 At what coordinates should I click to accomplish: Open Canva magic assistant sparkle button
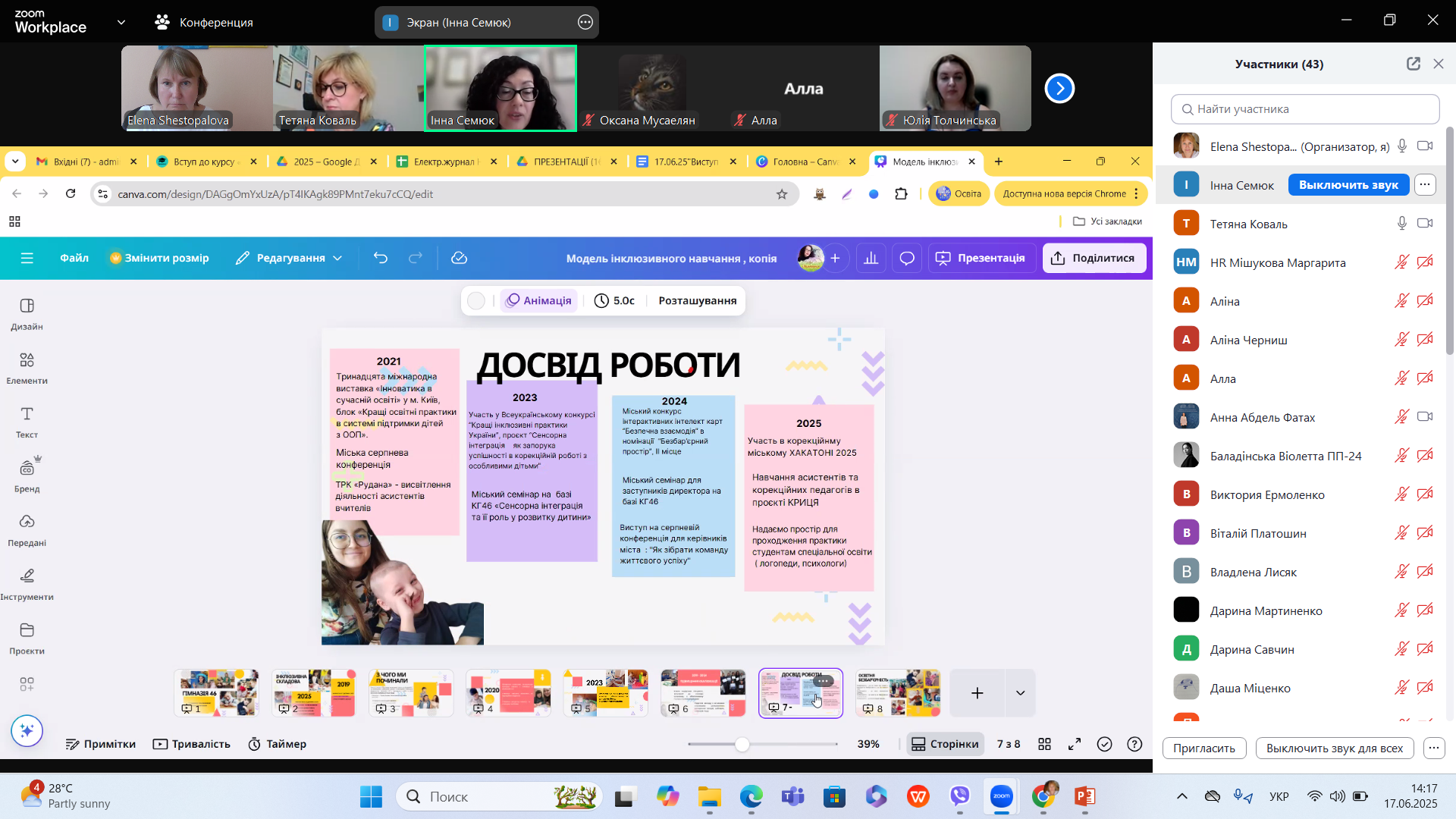(x=27, y=730)
